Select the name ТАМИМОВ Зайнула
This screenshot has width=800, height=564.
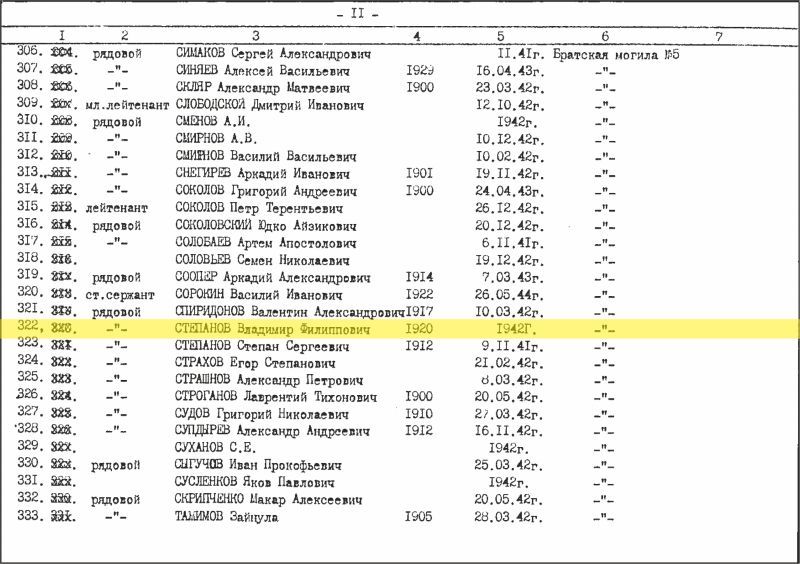click(x=227, y=517)
